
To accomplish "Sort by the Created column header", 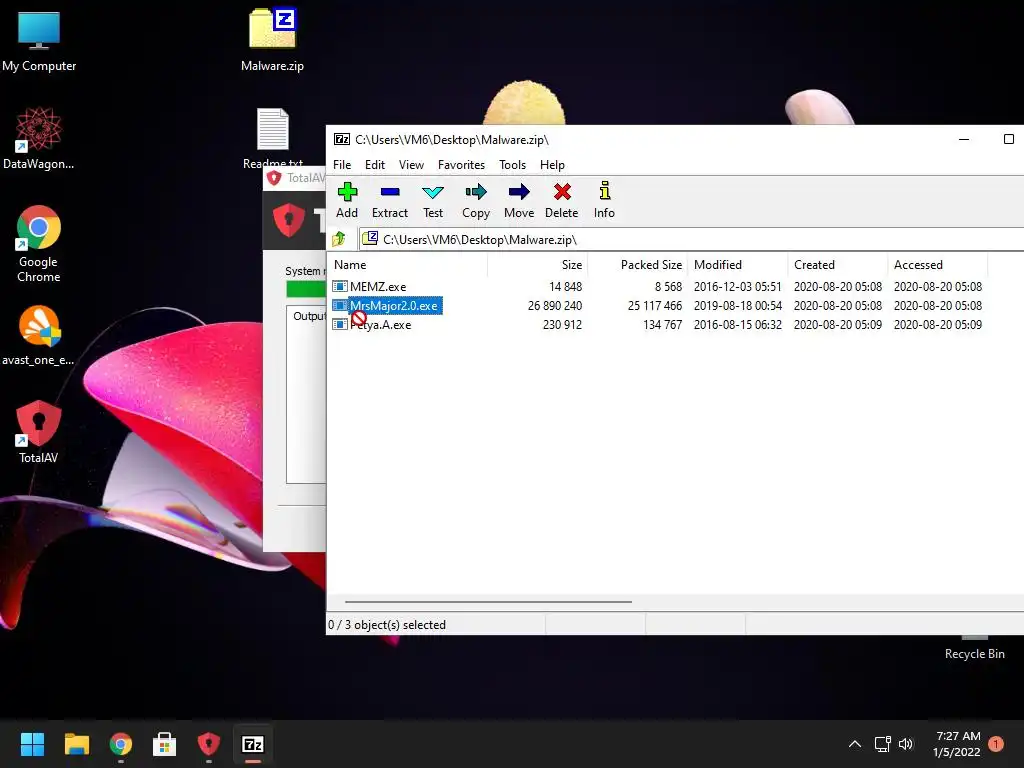I will 838,264.
